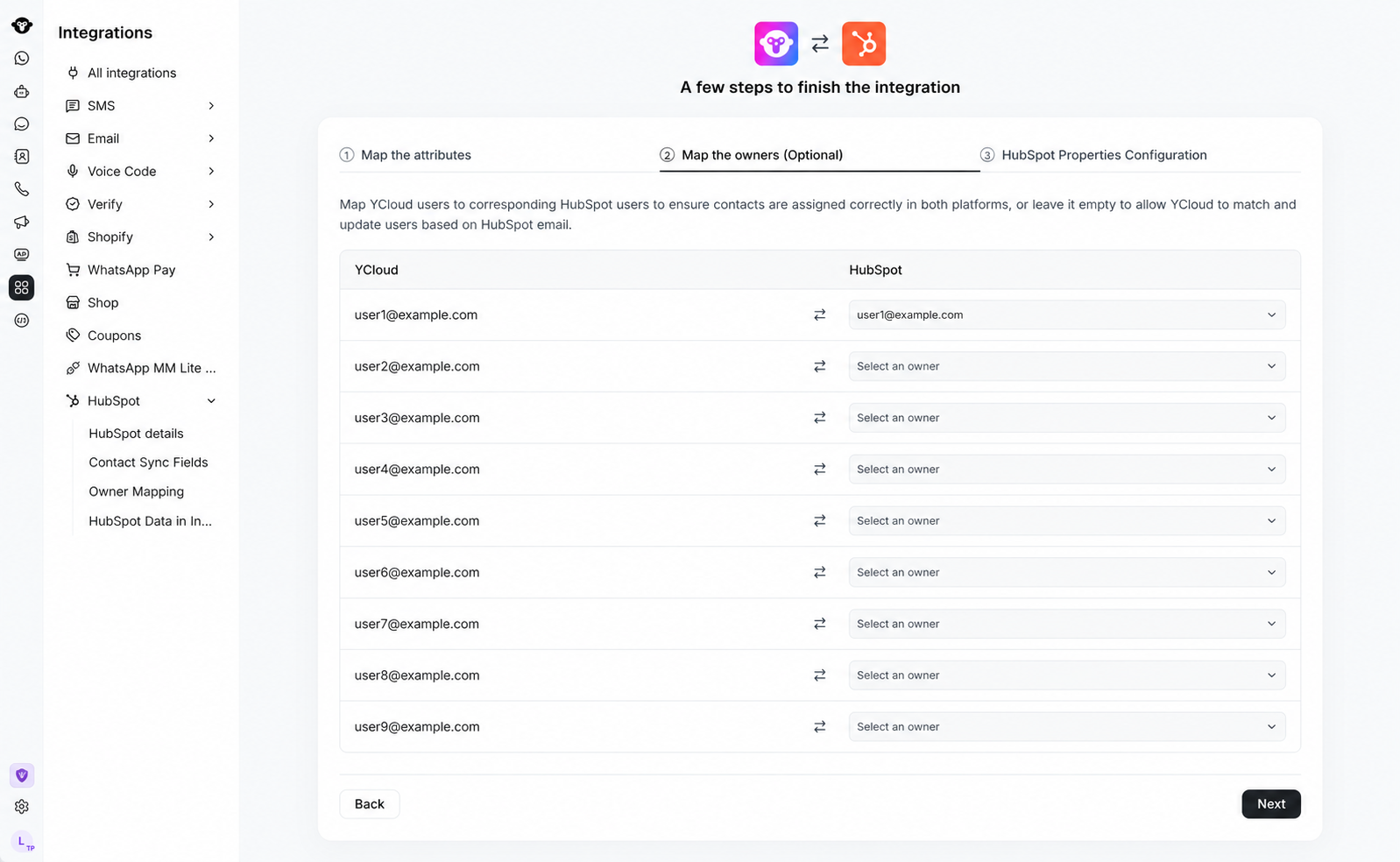Open the inbox chat bubble icon
The height and width of the screenshot is (862, 1400).
(x=22, y=124)
